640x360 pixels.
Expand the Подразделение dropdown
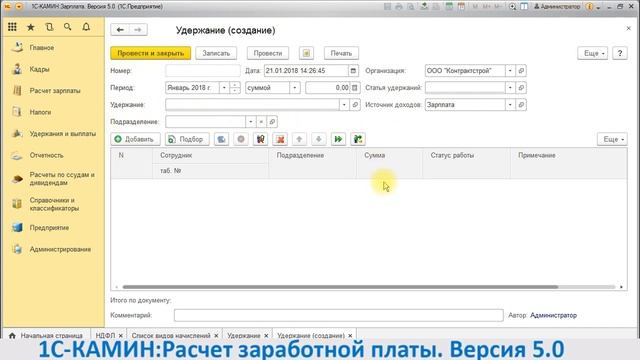tap(251, 122)
